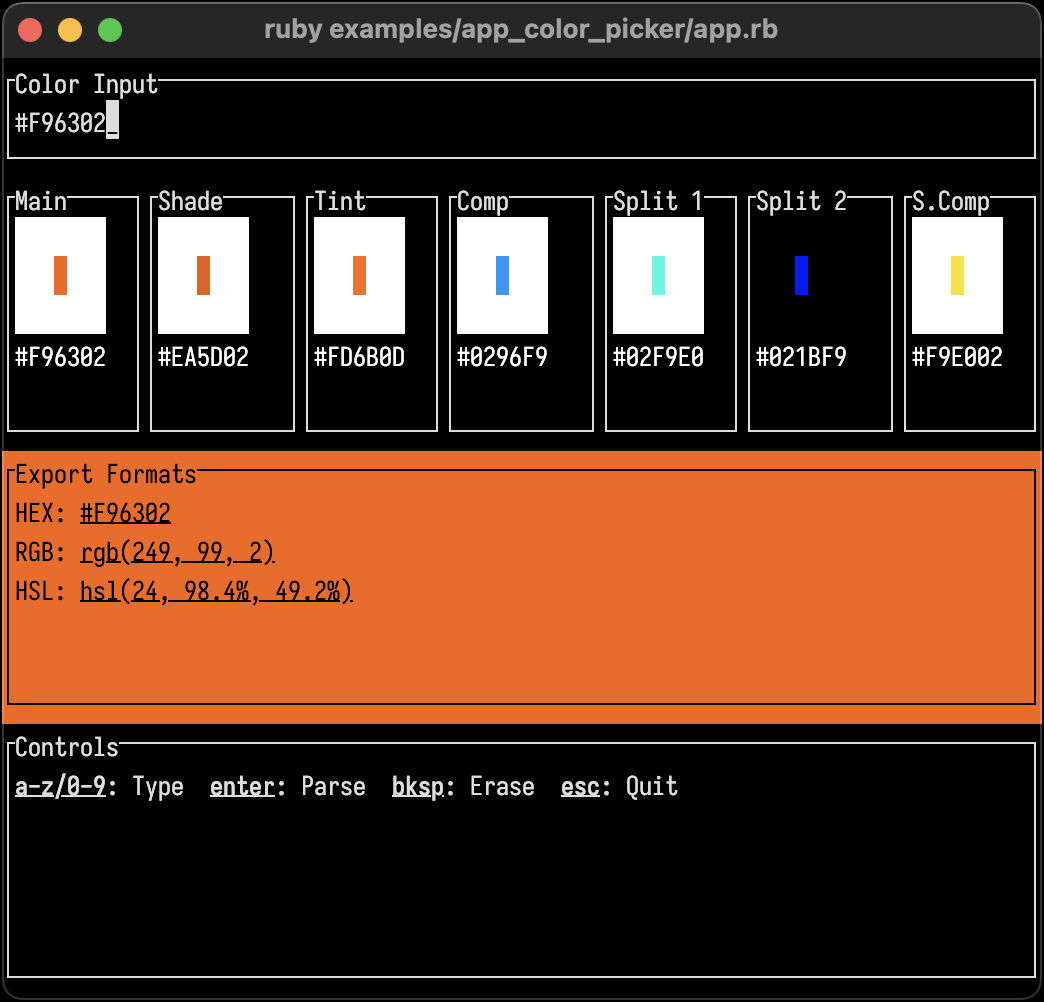
Task: Click the Tint panel title
Action: 340,201
